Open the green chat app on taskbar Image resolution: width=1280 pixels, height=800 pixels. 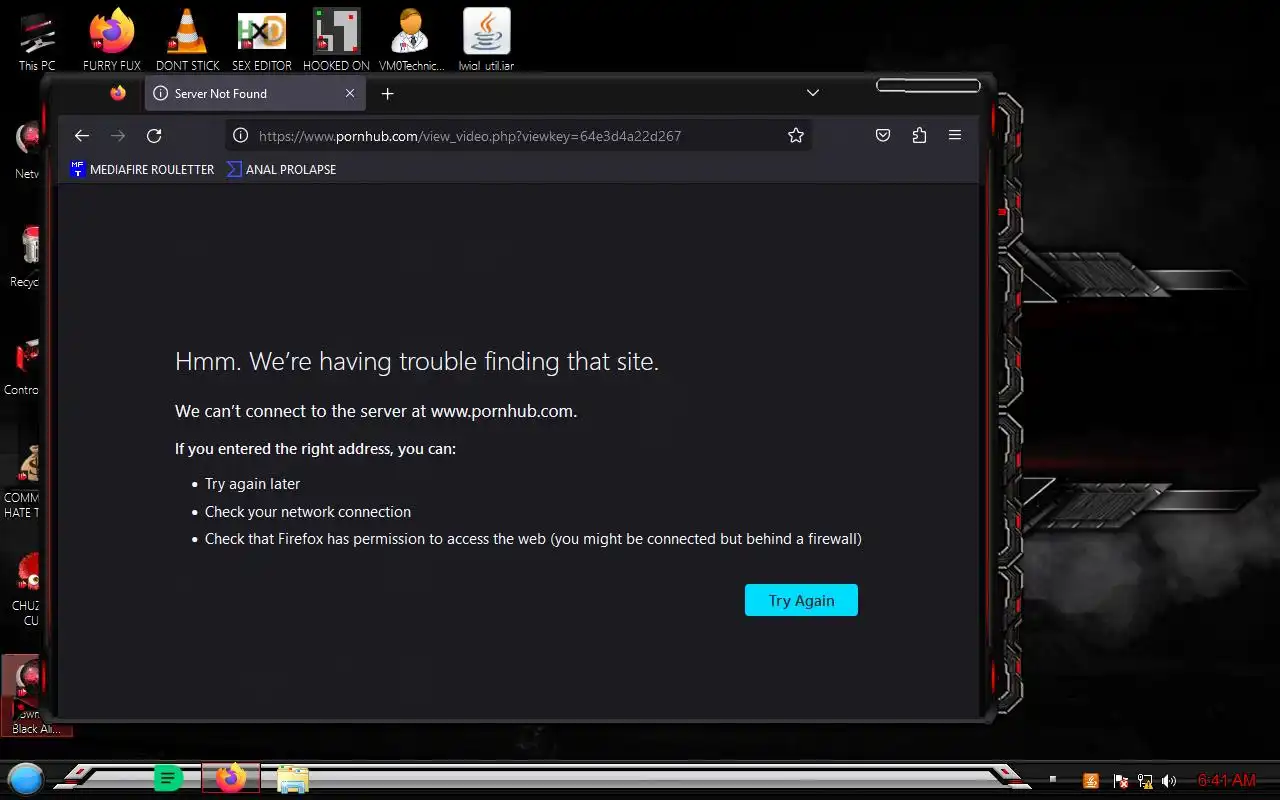(x=168, y=779)
